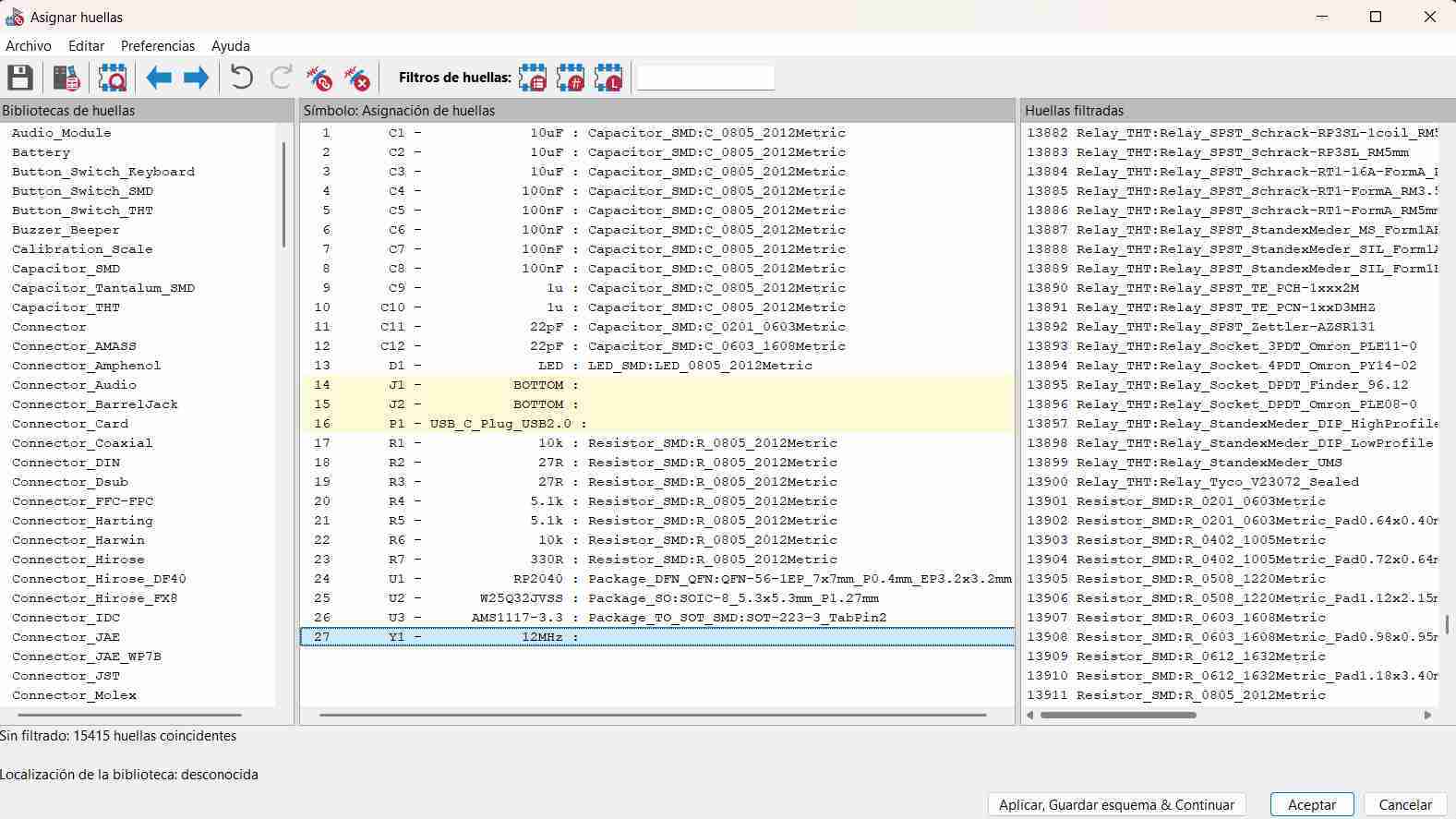Select symbol row C12 22pF
The width and height of the screenshot is (1456, 819).
[x=657, y=346]
